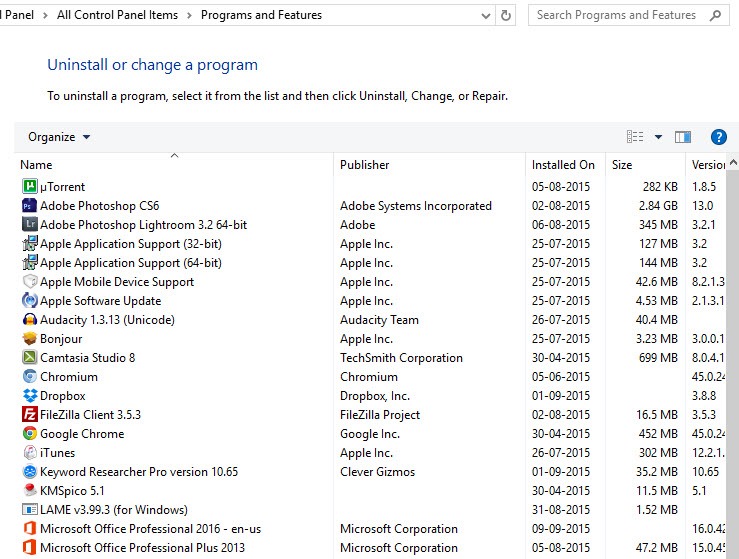The width and height of the screenshot is (739, 559).
Task: Select the Bonjour entry name
Action: pos(61,338)
